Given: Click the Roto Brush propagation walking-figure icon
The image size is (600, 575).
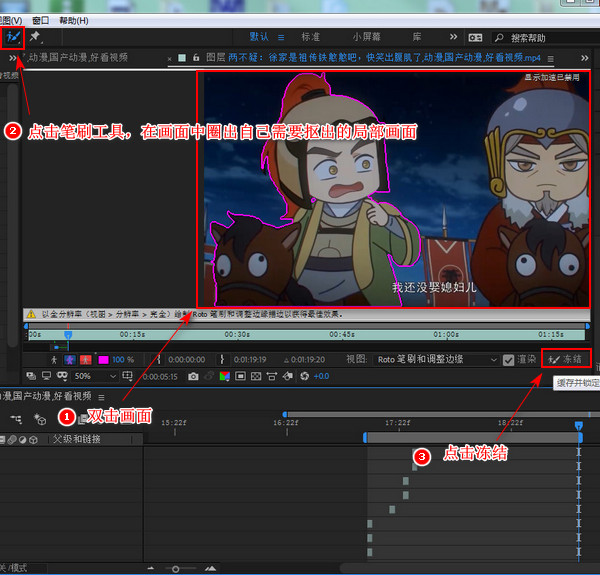Looking at the screenshot, I should click(x=54, y=360).
